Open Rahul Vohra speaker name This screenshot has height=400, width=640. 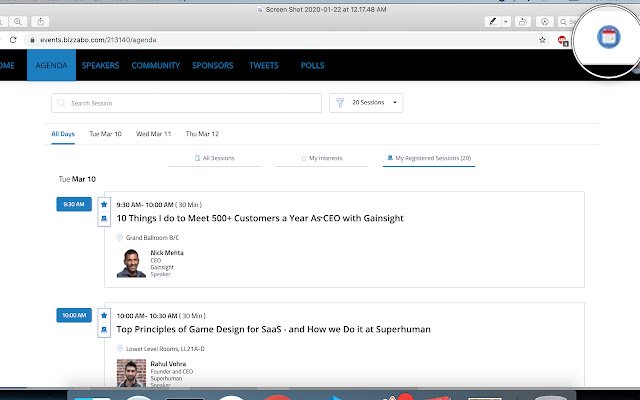pos(168,364)
